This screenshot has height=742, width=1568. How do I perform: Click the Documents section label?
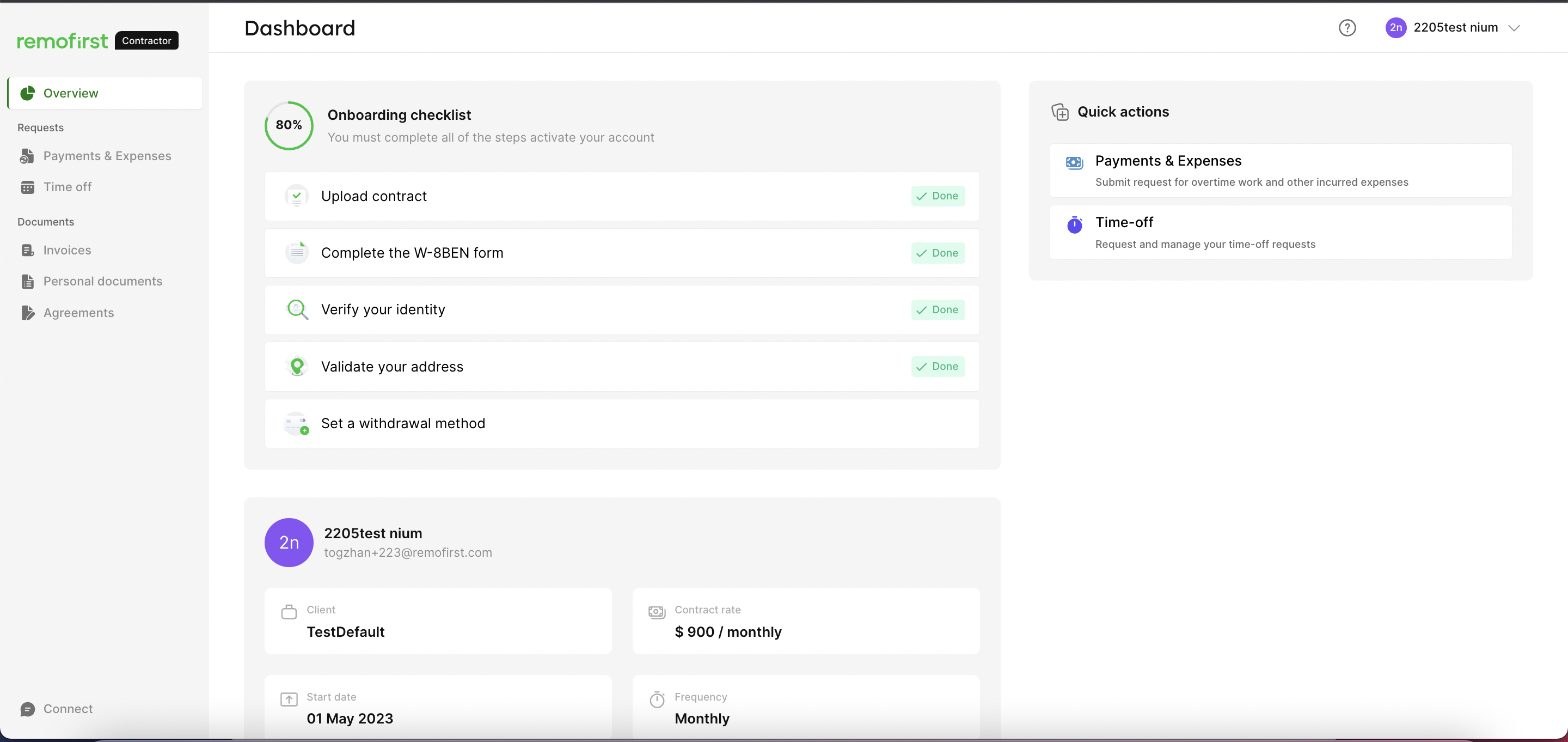(46, 222)
